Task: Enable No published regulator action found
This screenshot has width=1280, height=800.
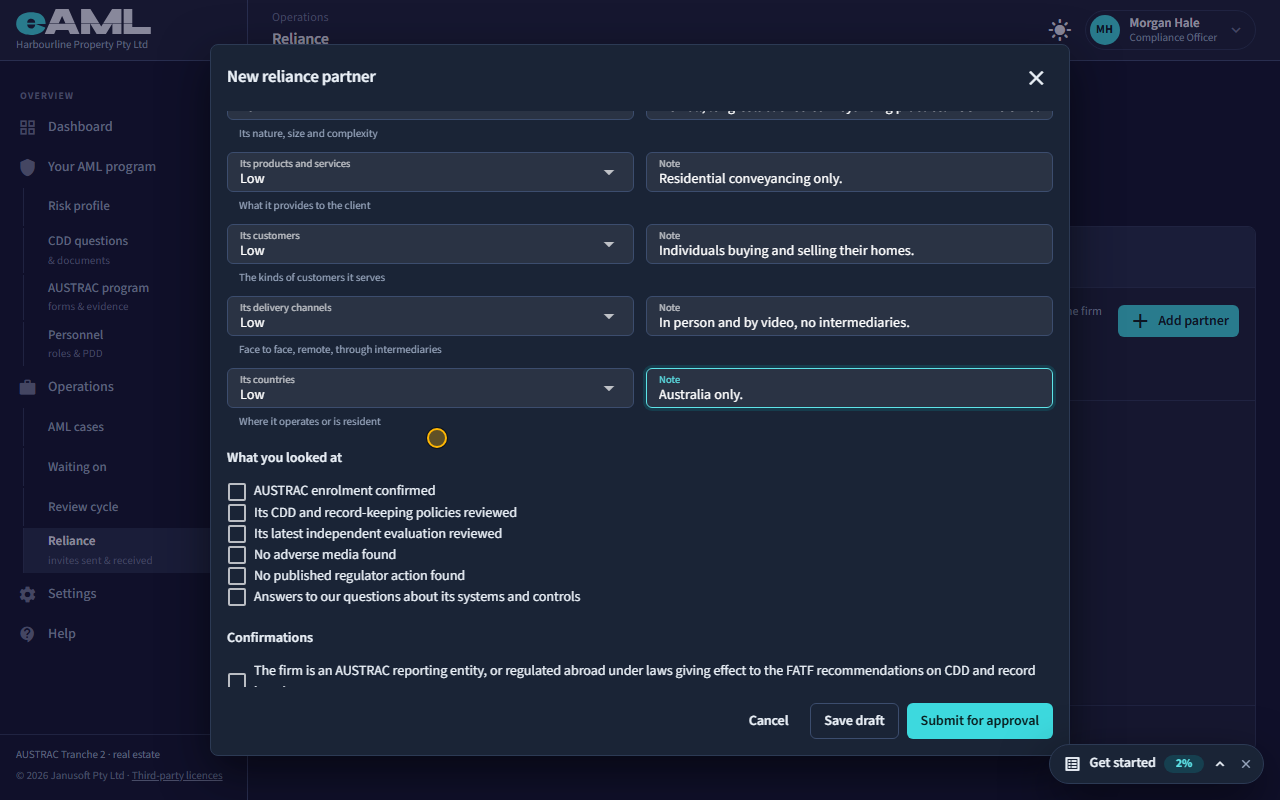Action: 237,576
